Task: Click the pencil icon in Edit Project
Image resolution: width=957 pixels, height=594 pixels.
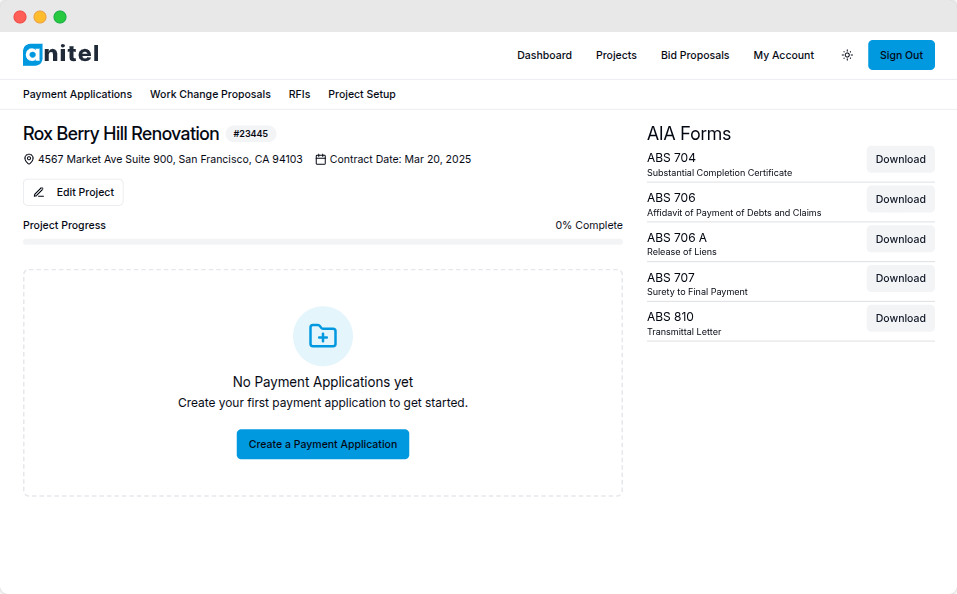Action: click(38, 192)
